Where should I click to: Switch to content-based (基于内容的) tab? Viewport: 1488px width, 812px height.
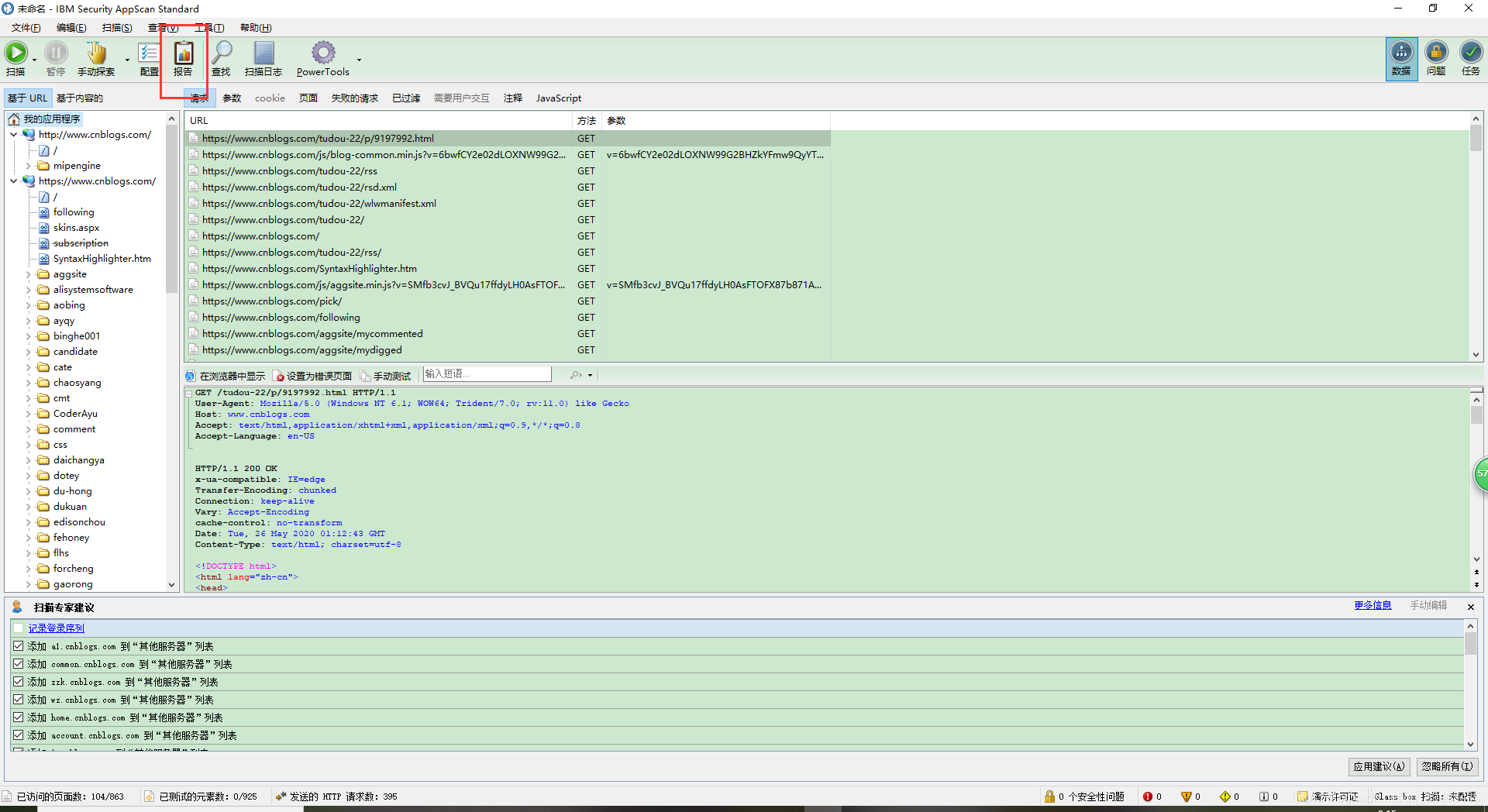point(79,98)
